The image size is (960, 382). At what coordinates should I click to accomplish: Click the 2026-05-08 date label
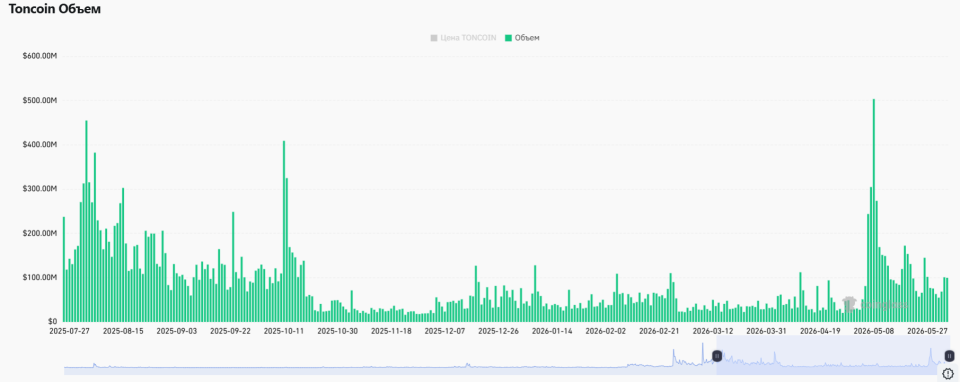pos(874,331)
